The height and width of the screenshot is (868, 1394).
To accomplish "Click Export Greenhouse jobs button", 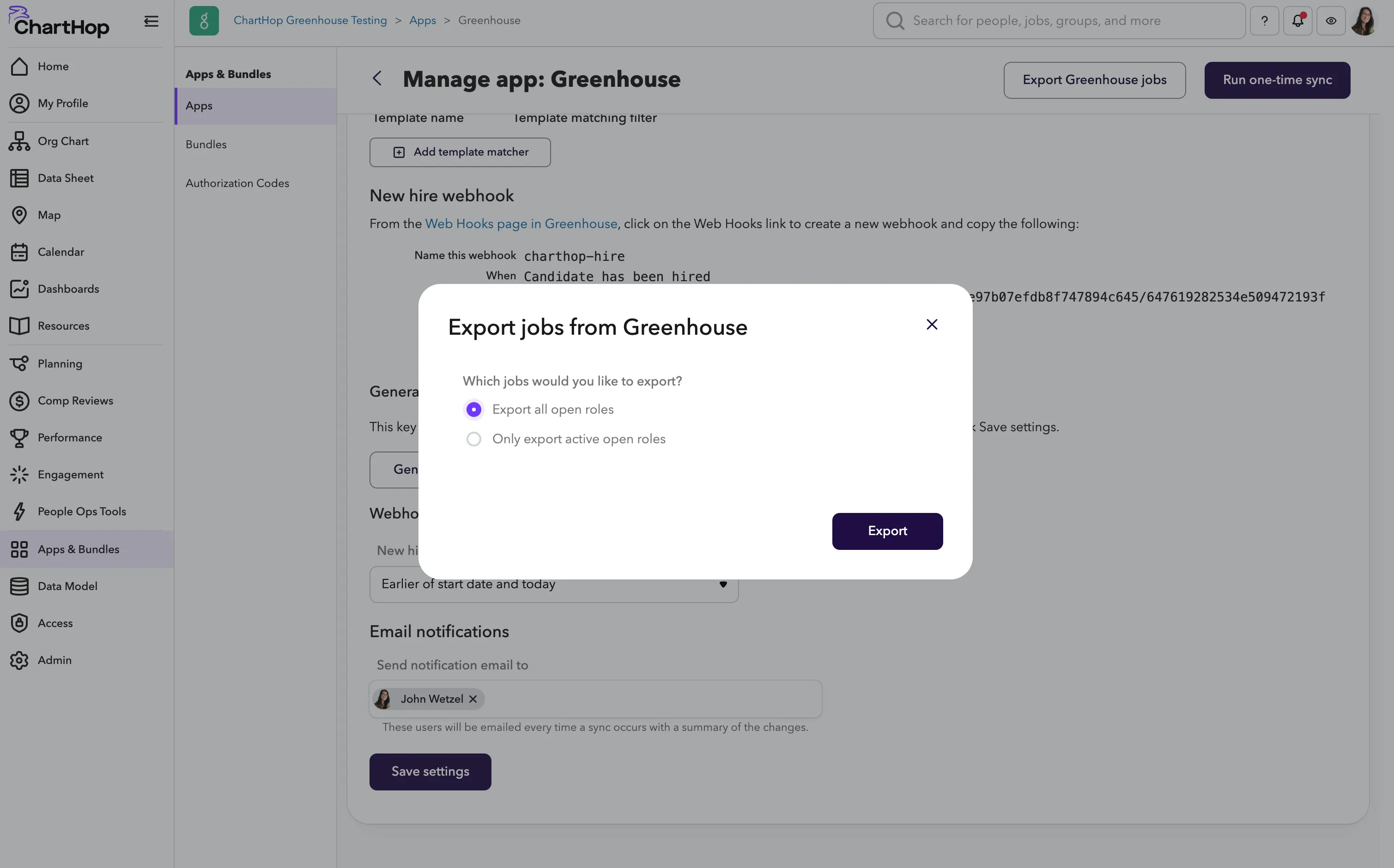I will (1094, 80).
